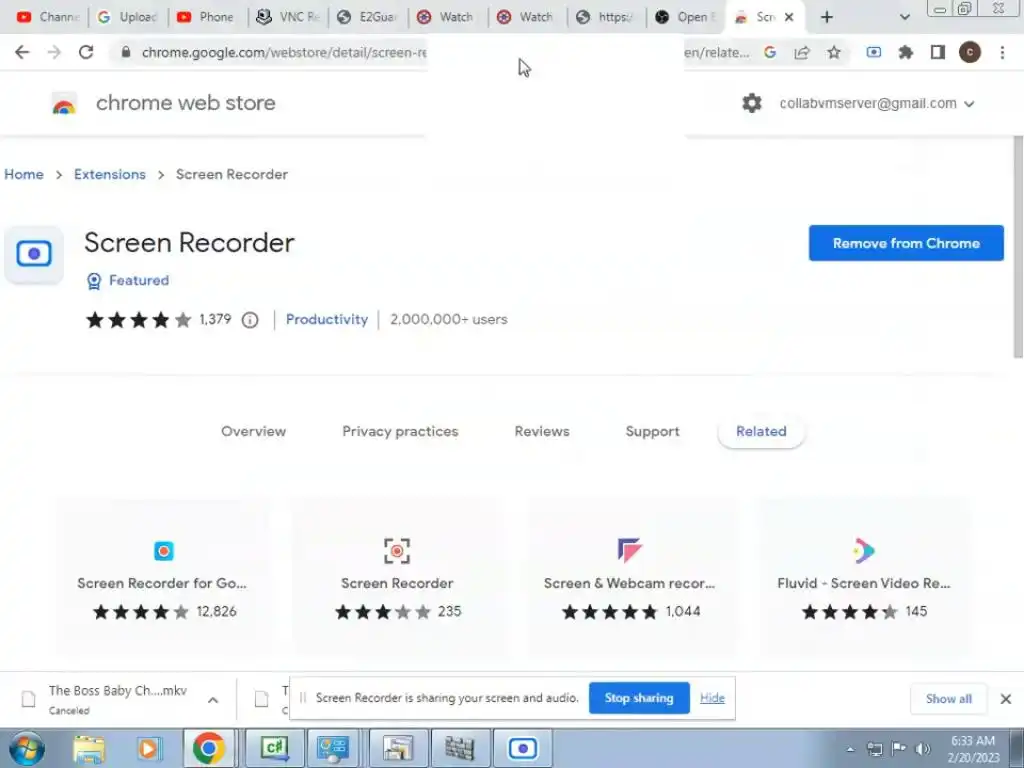Switch to the E2Guar browser tab
Image resolution: width=1024 pixels, height=768 pixels.
[368, 17]
